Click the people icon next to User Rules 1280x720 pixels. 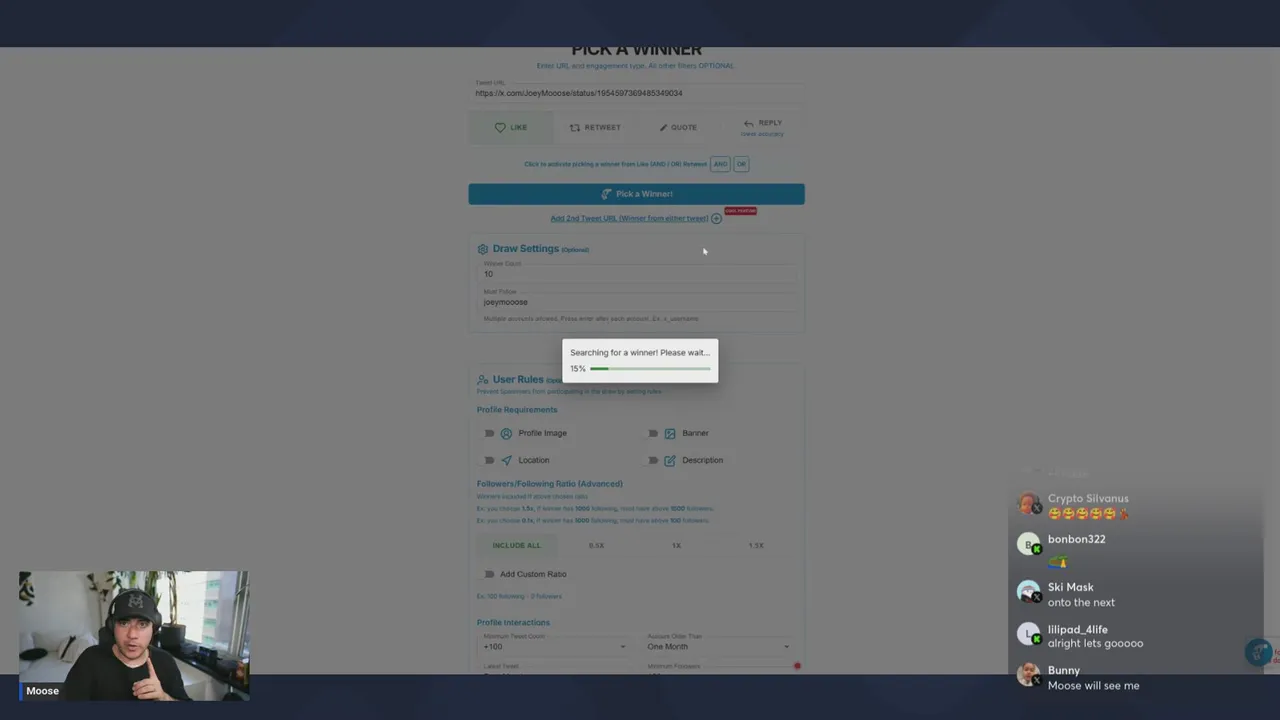pyautogui.click(x=483, y=380)
